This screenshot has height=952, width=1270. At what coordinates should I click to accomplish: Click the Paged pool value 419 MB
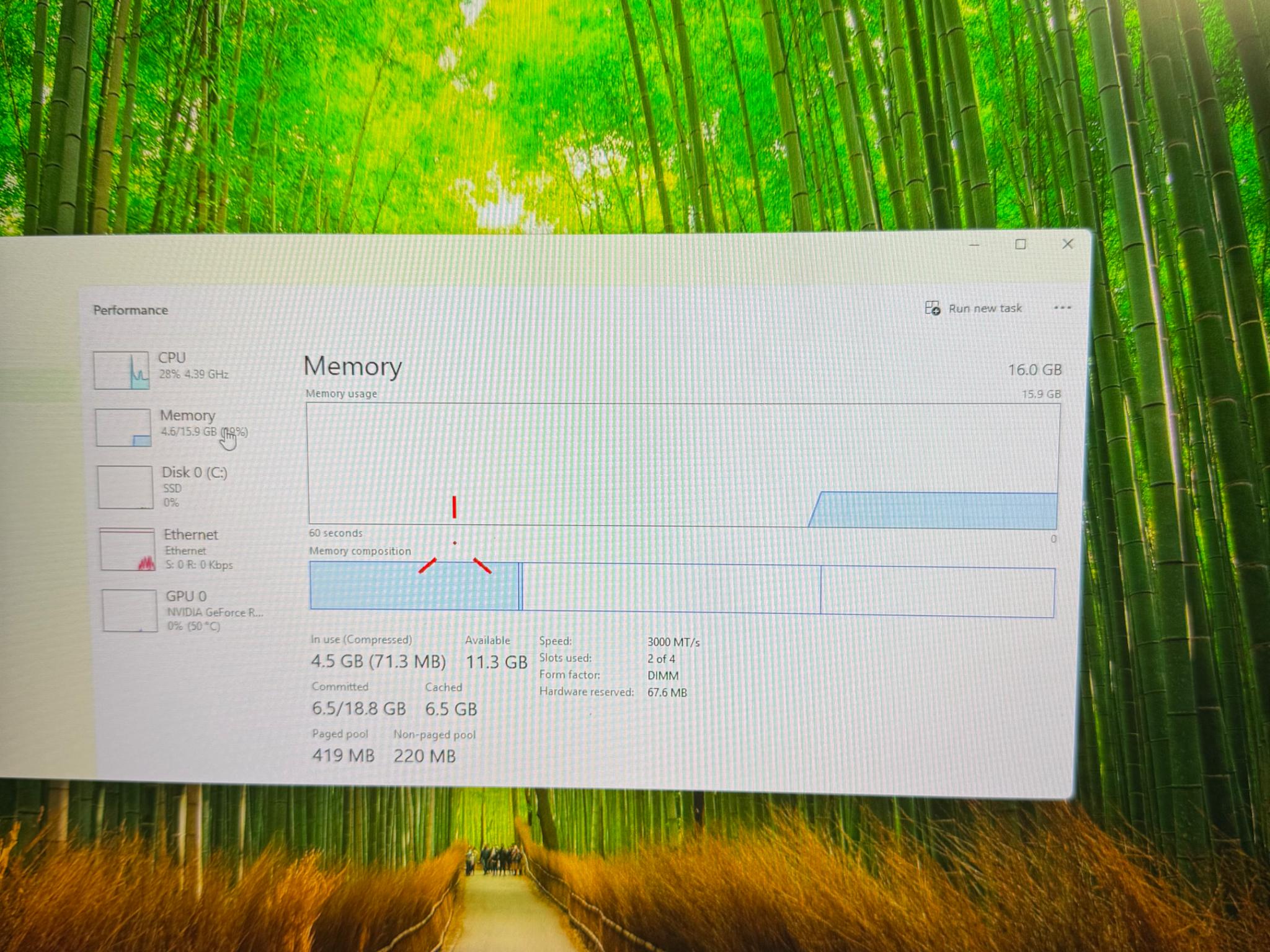(343, 756)
